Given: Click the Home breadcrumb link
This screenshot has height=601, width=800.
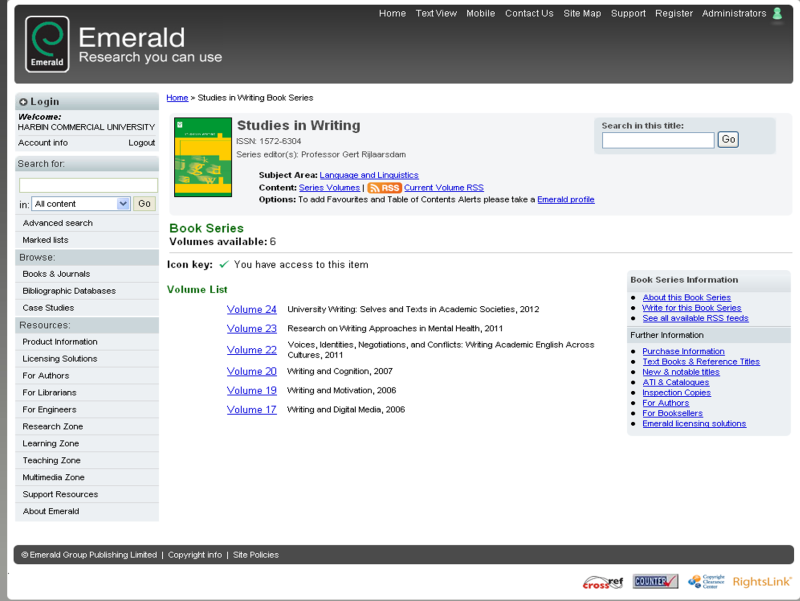Looking at the screenshot, I should tap(177, 98).
